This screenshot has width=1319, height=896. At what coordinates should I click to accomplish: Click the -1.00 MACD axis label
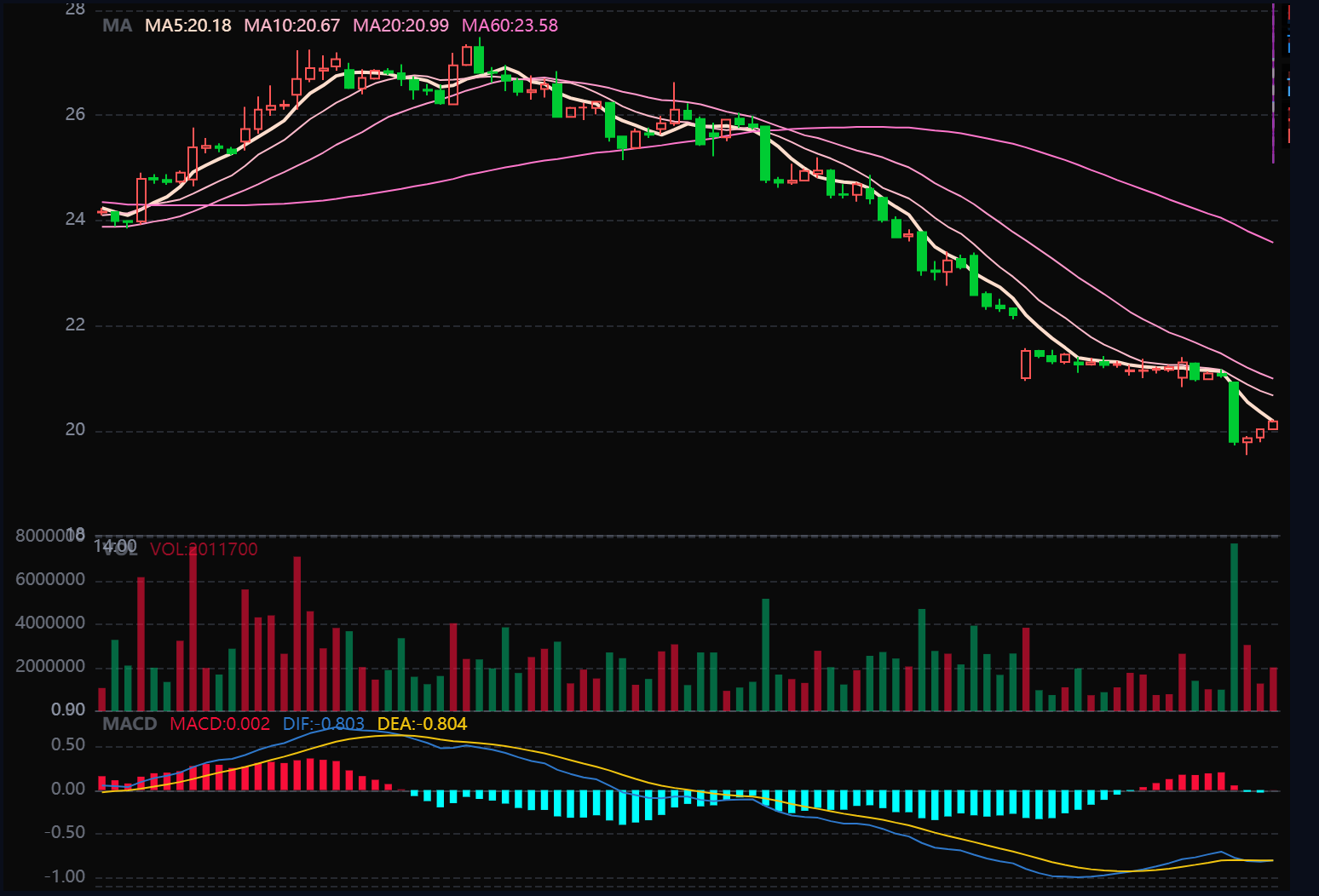coord(65,877)
